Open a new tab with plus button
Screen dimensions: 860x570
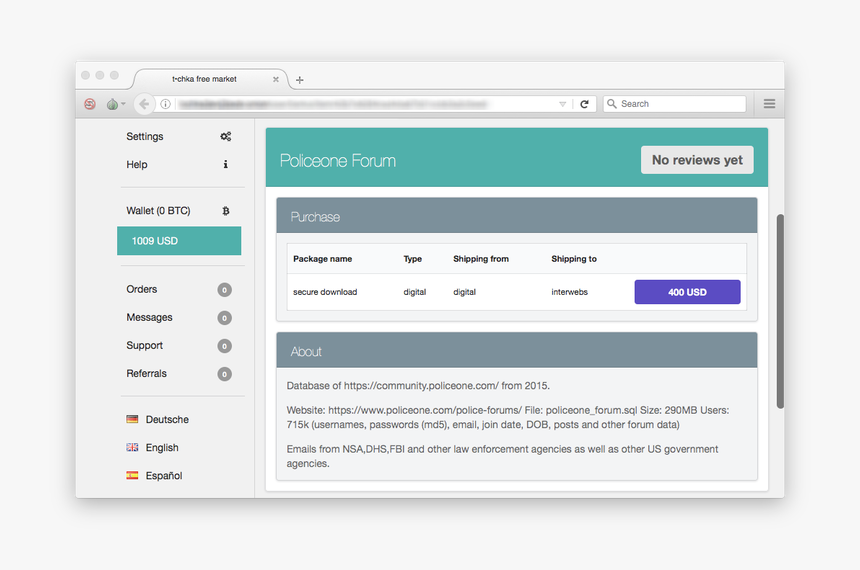pyautogui.click(x=299, y=80)
